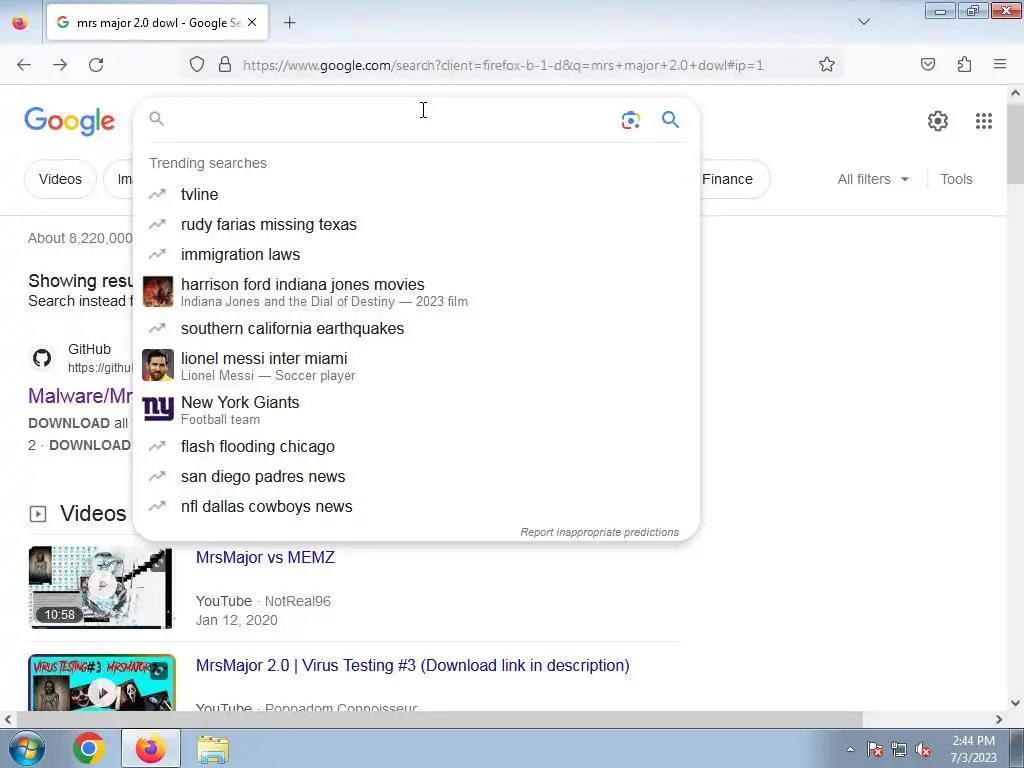List all tabs dropdown chevron

[x=863, y=22]
